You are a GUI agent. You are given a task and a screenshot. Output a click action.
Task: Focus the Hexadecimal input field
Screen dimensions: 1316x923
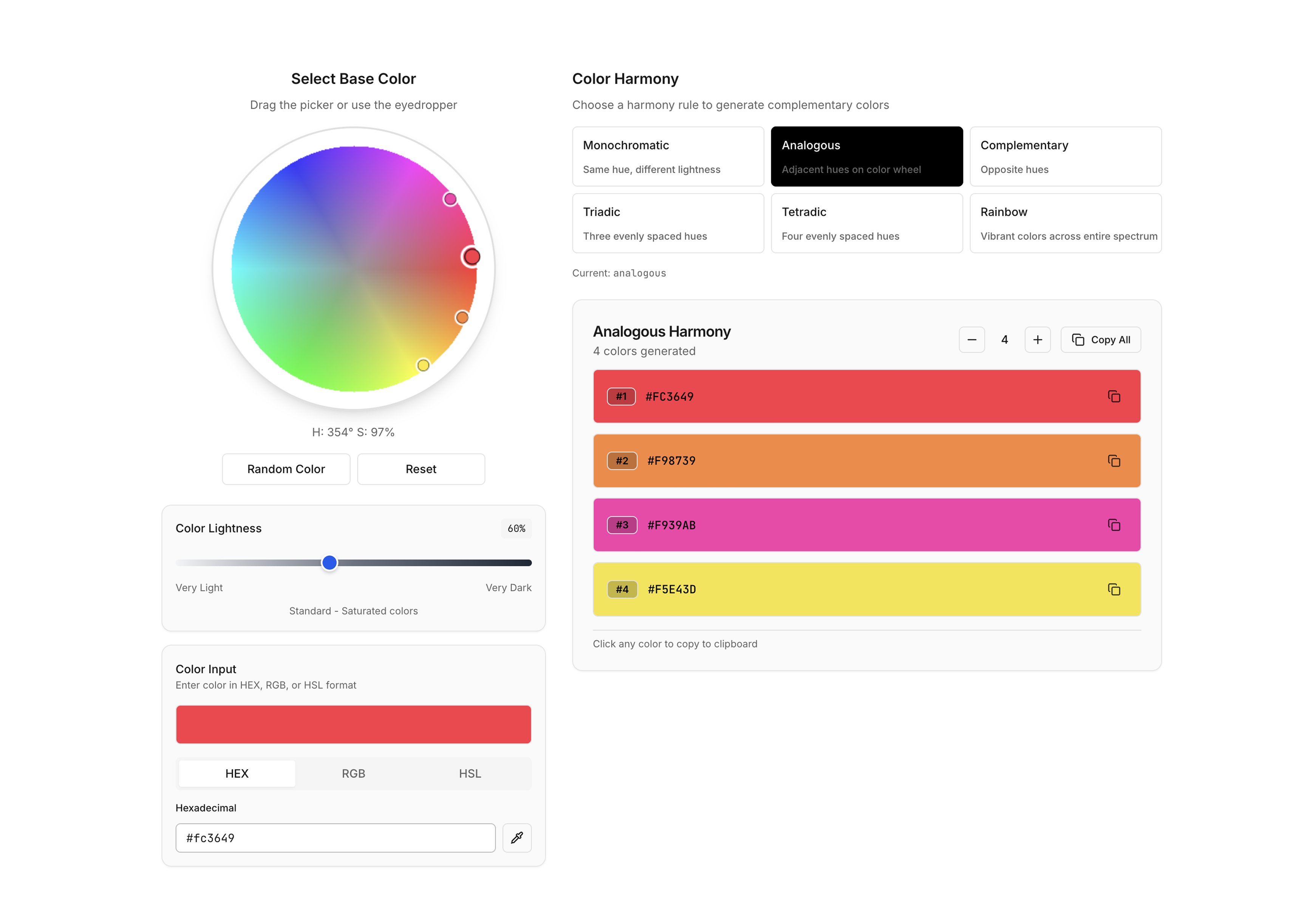335,838
